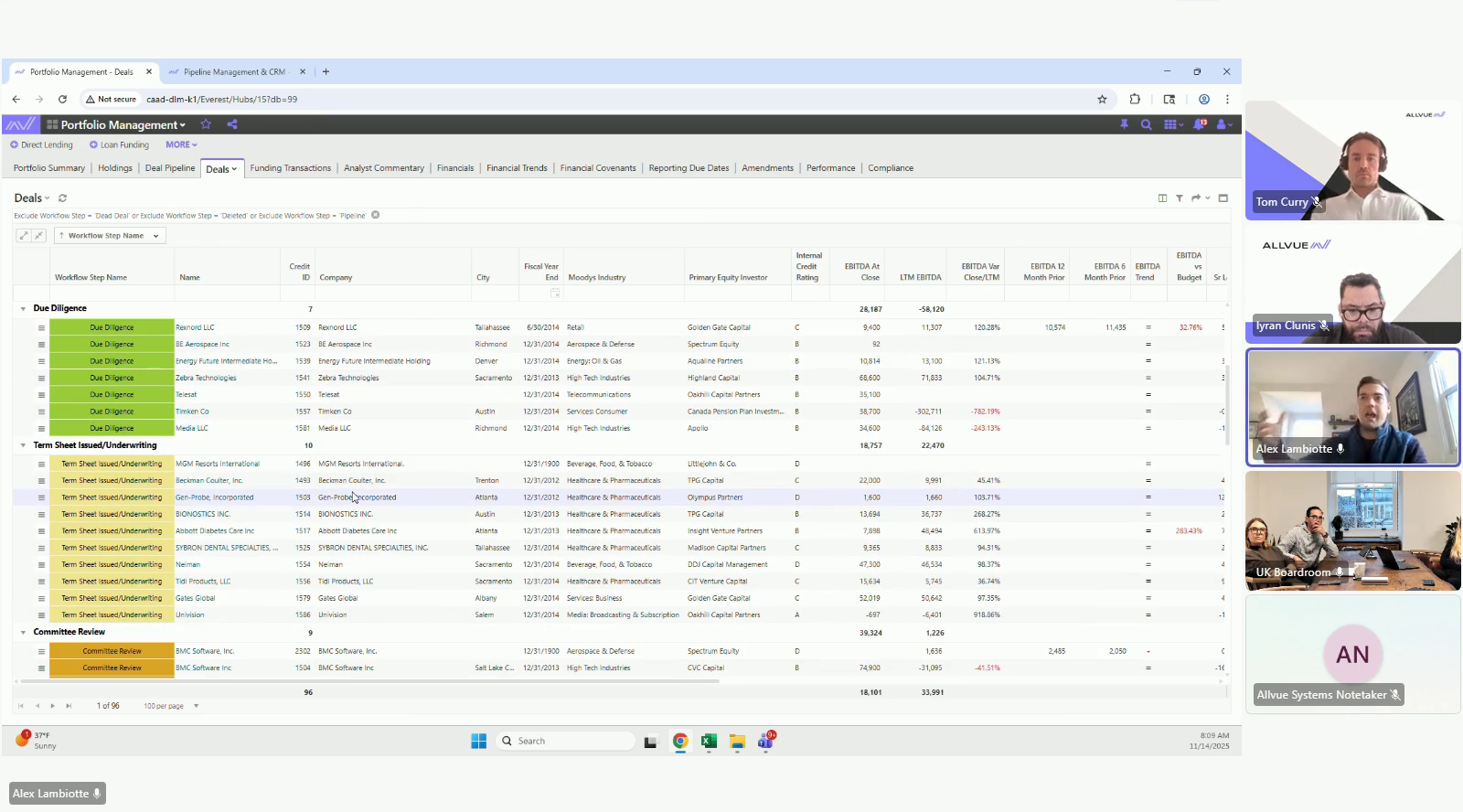The image size is (1463, 812).
Task: Click the pin icon in the app header
Action: (x=1124, y=124)
